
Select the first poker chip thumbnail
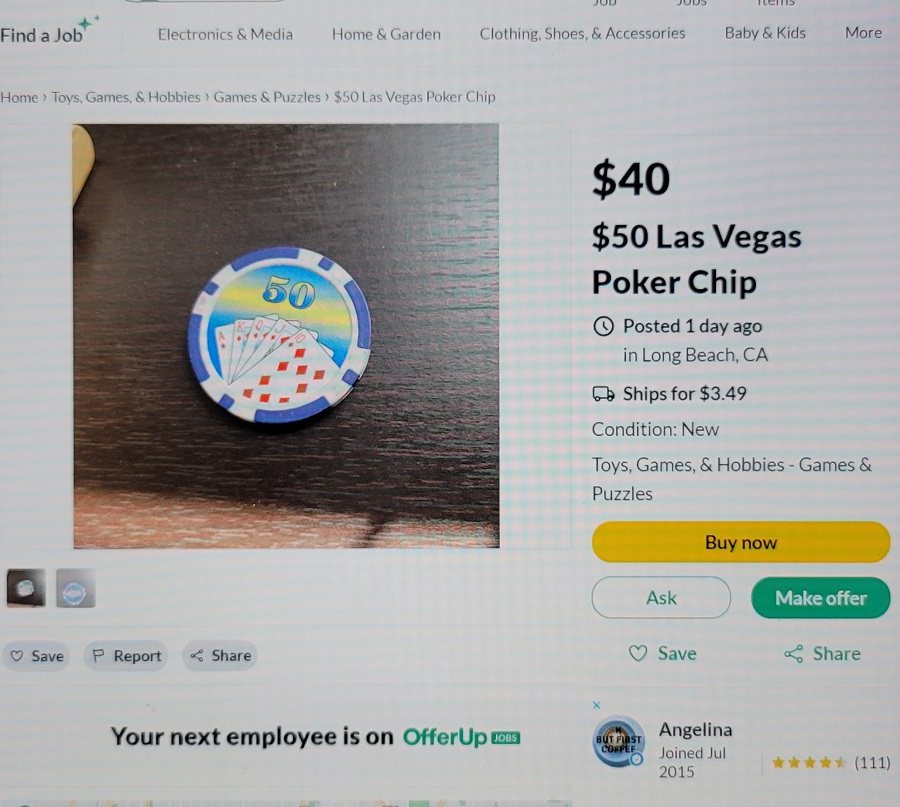coord(26,588)
